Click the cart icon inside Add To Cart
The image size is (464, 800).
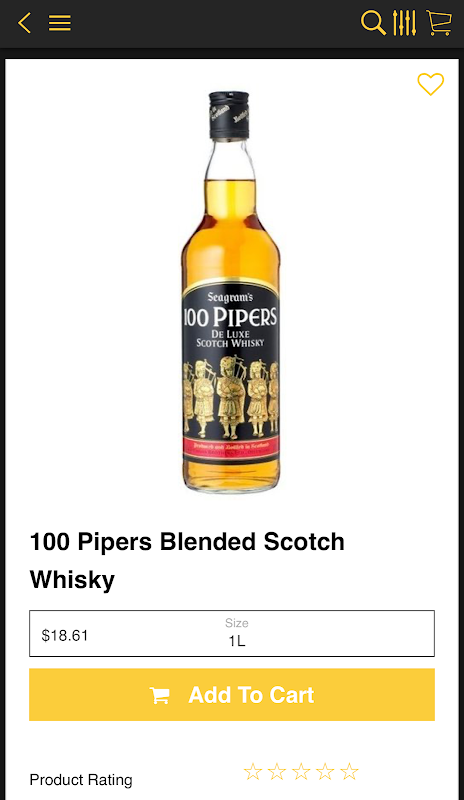159,695
